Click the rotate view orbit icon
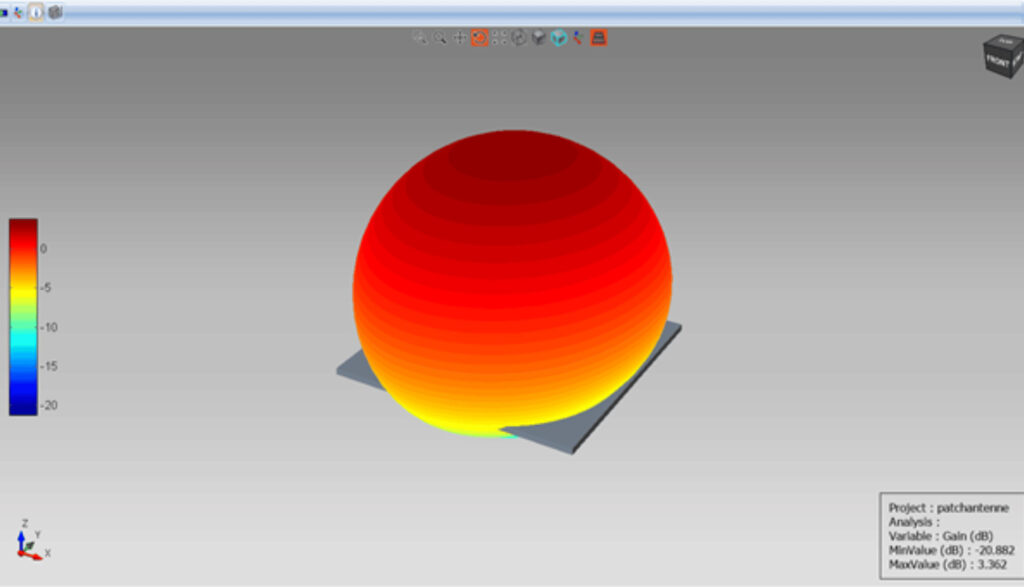This screenshot has width=1024, height=587. click(x=518, y=38)
